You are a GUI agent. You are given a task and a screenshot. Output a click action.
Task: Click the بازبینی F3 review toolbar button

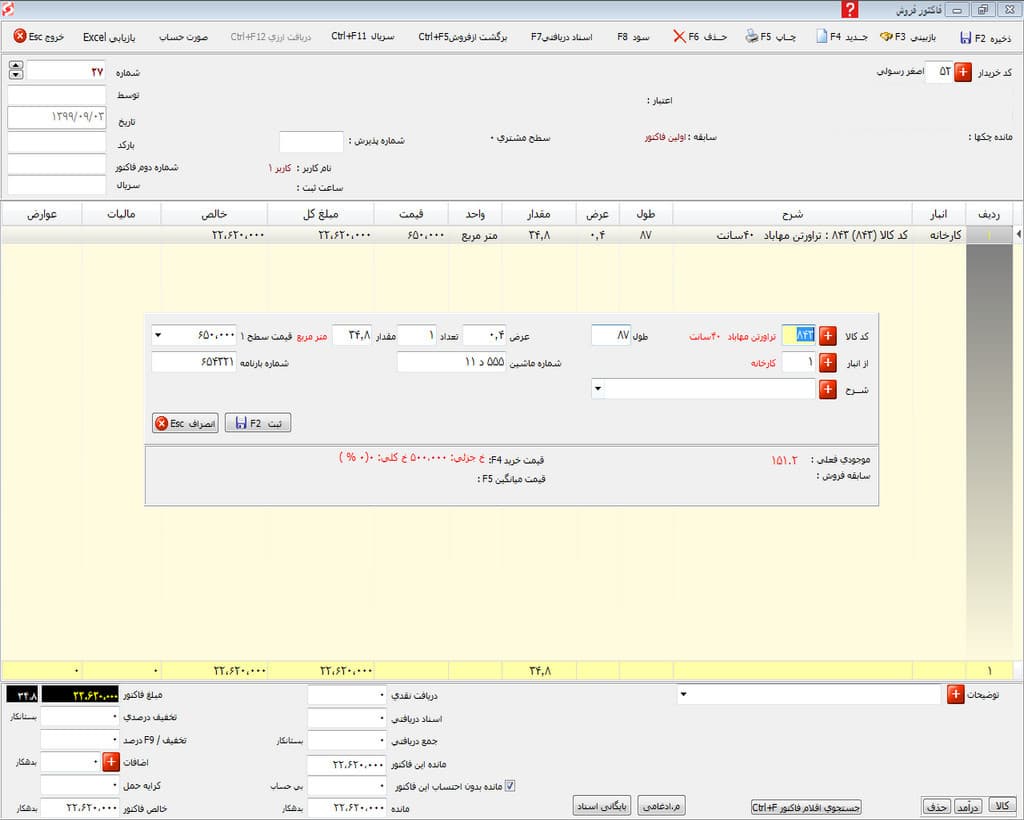908,37
